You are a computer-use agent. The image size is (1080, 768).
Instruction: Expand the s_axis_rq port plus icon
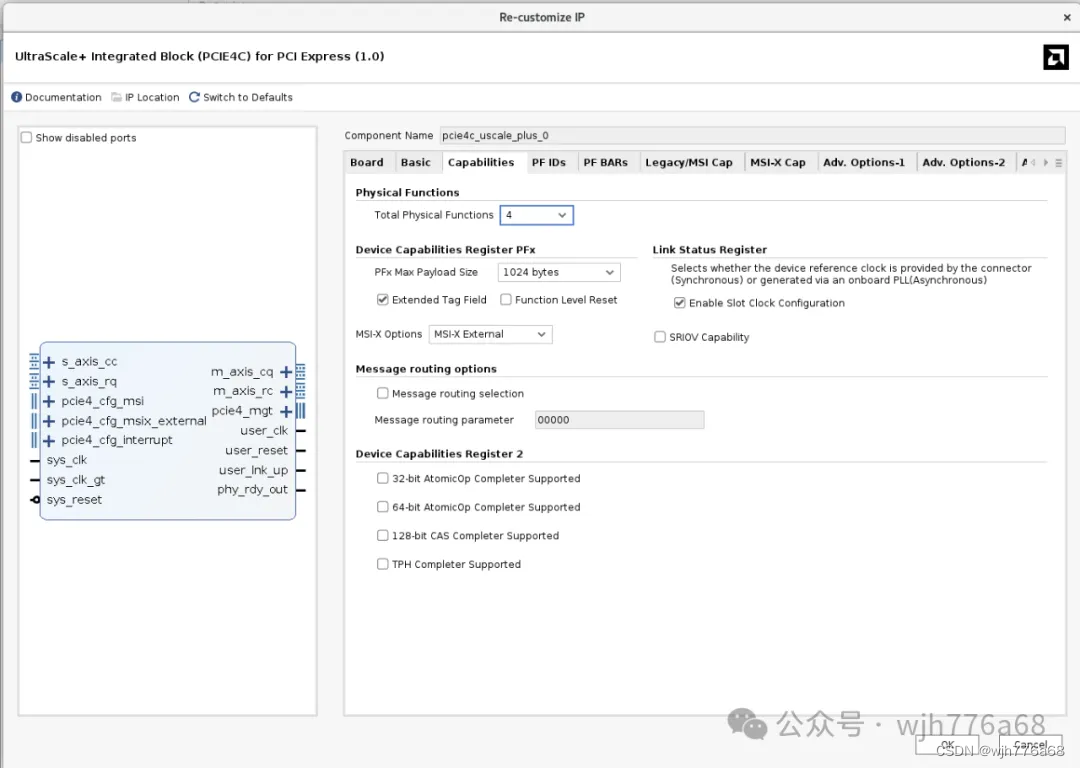(x=49, y=382)
